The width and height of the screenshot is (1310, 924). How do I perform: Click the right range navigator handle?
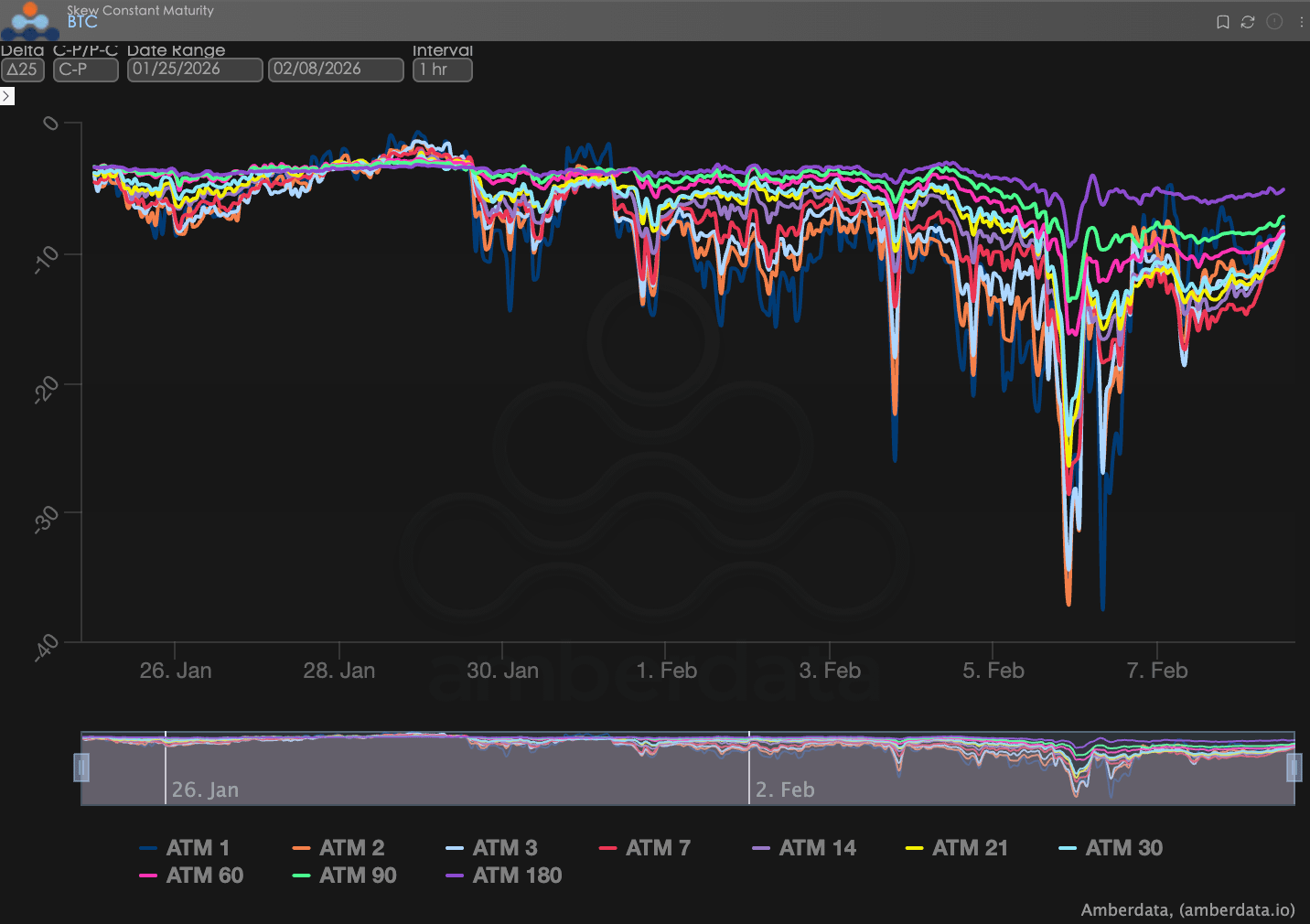pos(1294,768)
